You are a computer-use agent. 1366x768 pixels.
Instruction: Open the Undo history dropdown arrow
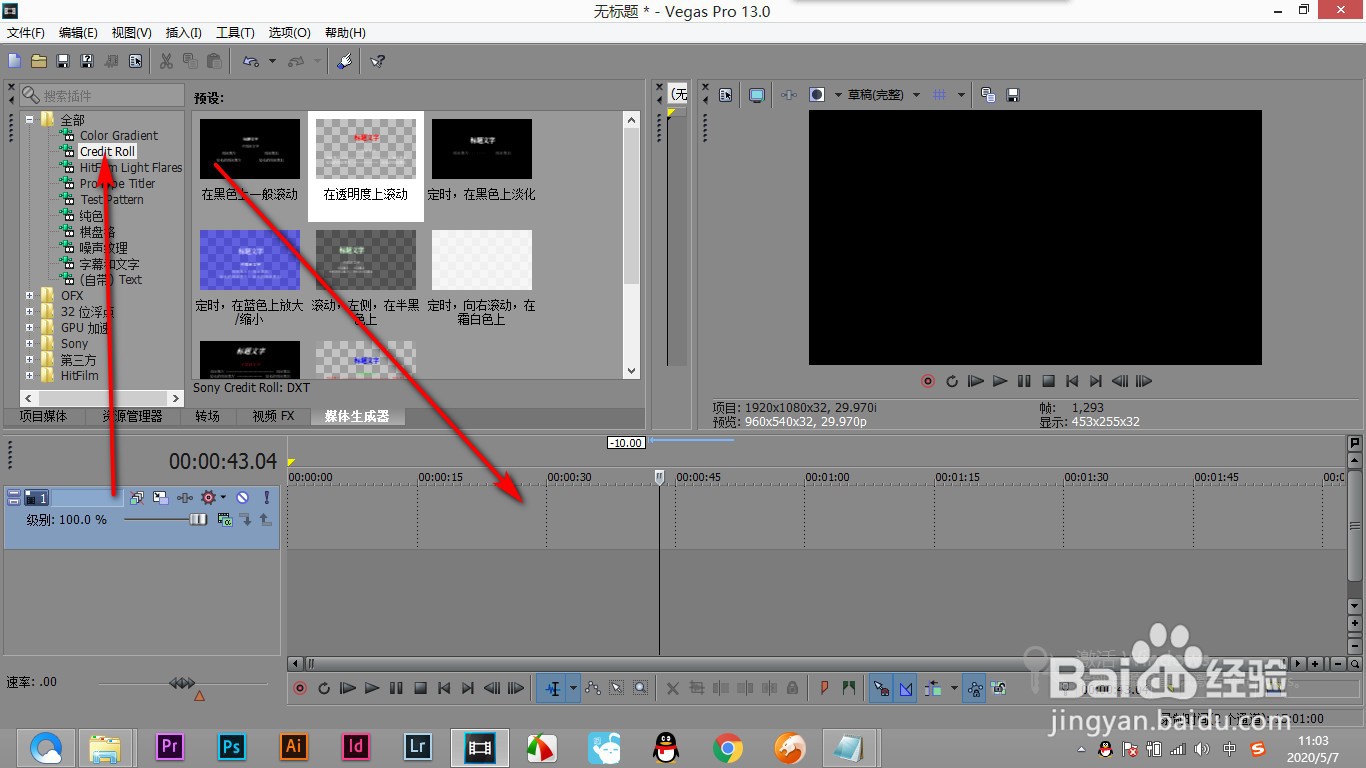pyautogui.click(x=273, y=61)
